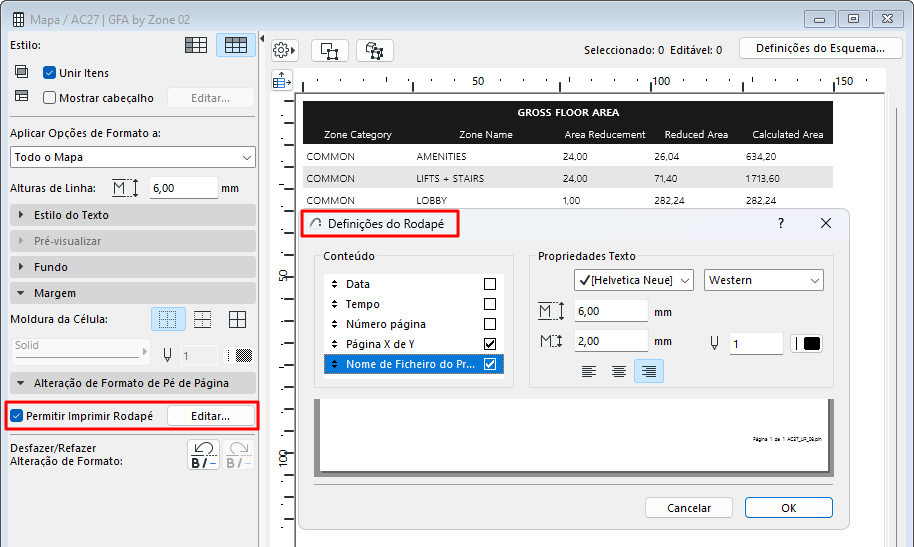
Task: Click the line spacing 2,00 field
Action: tap(611, 341)
